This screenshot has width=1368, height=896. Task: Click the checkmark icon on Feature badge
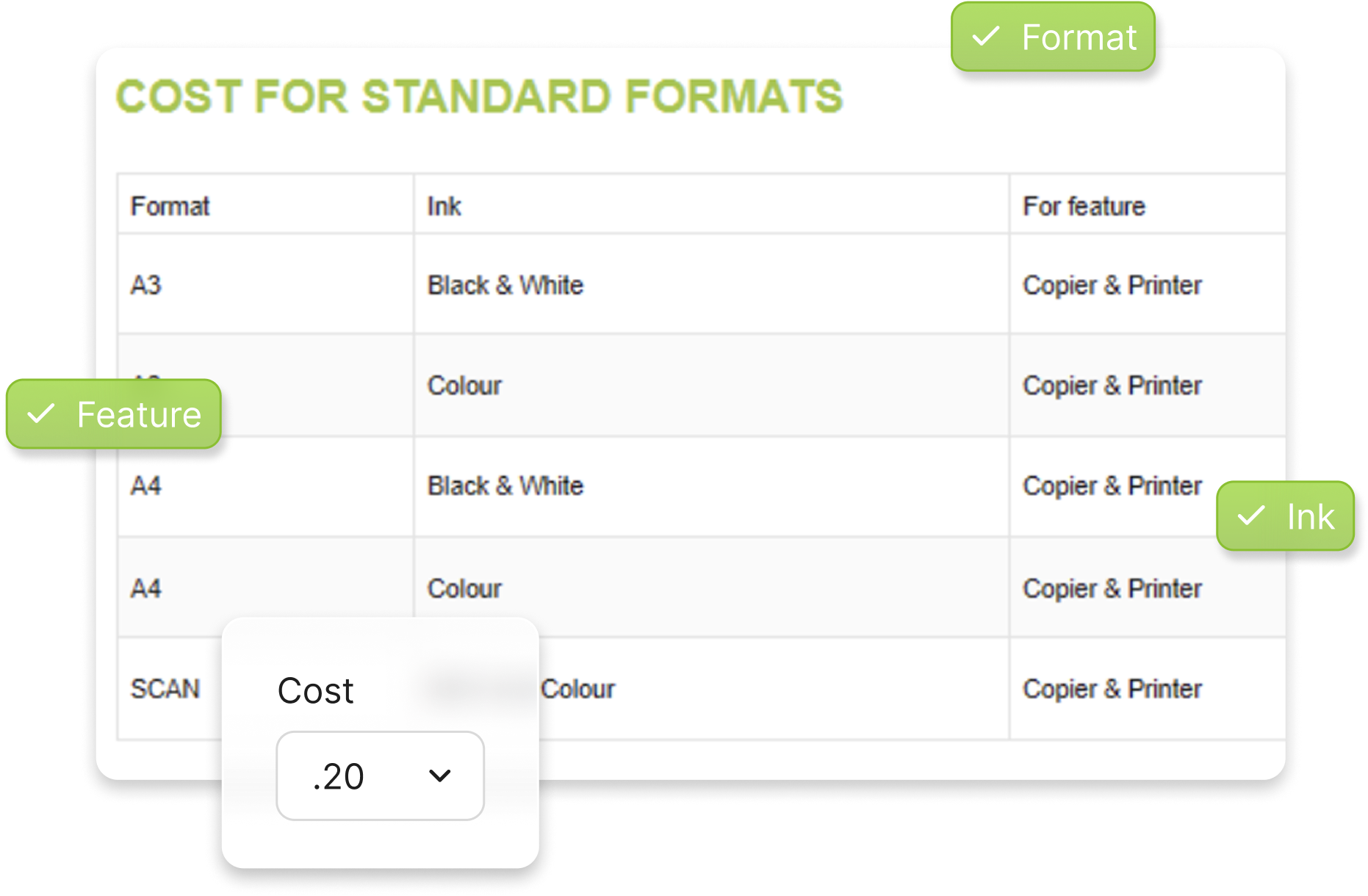click(x=41, y=414)
